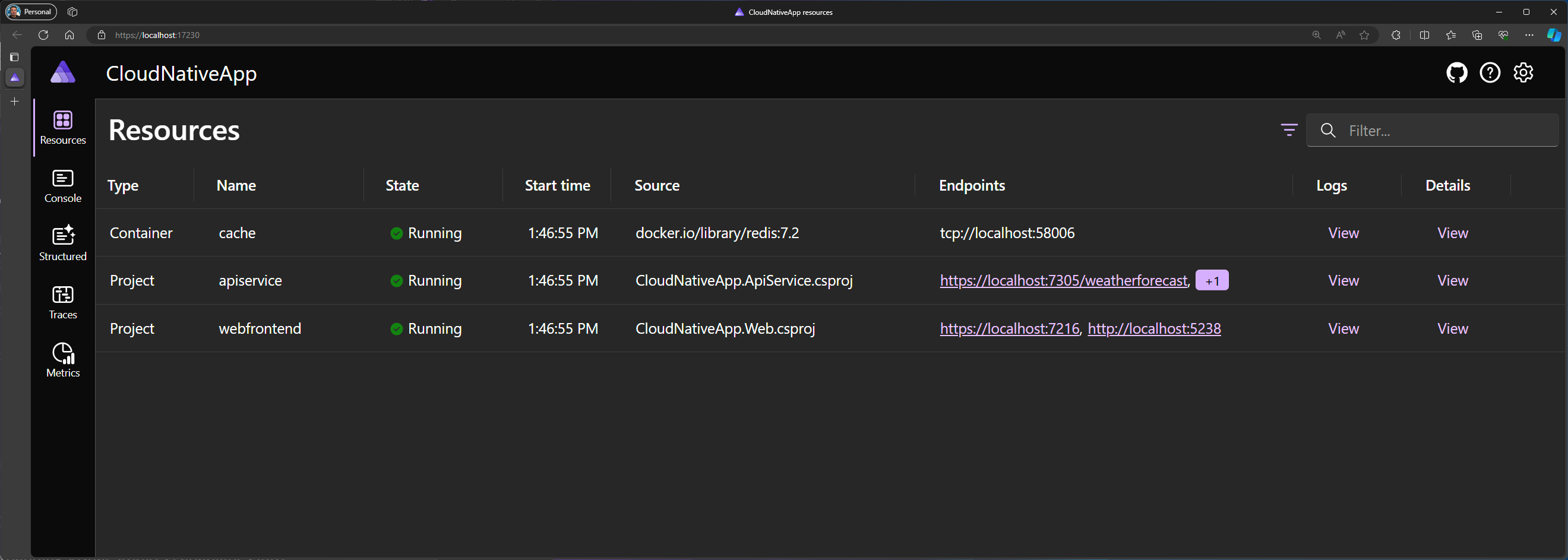This screenshot has width=1568, height=560.
Task: View details for webfrontend
Action: (x=1452, y=329)
